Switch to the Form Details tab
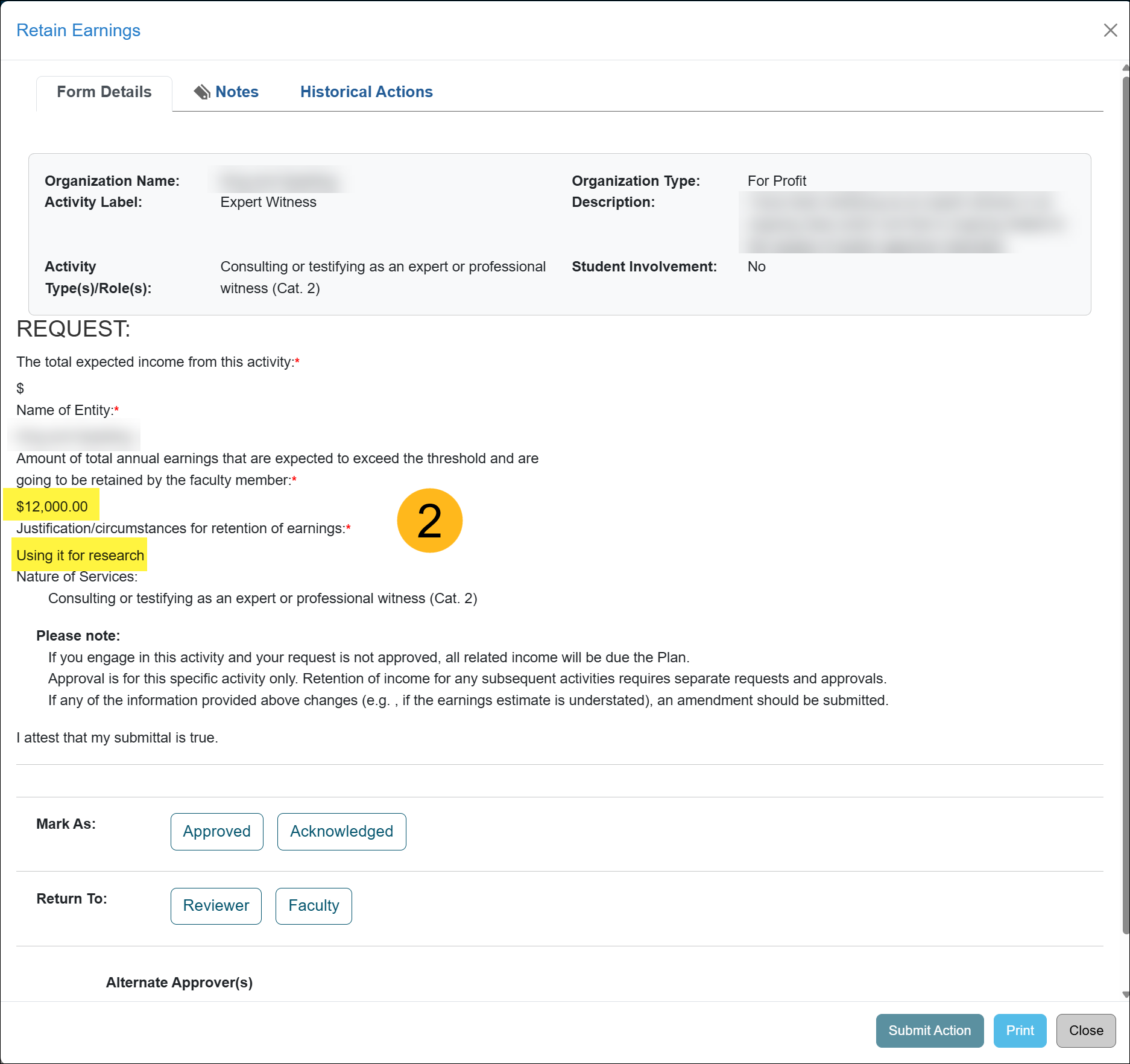This screenshot has height=1064, width=1130. tap(104, 92)
